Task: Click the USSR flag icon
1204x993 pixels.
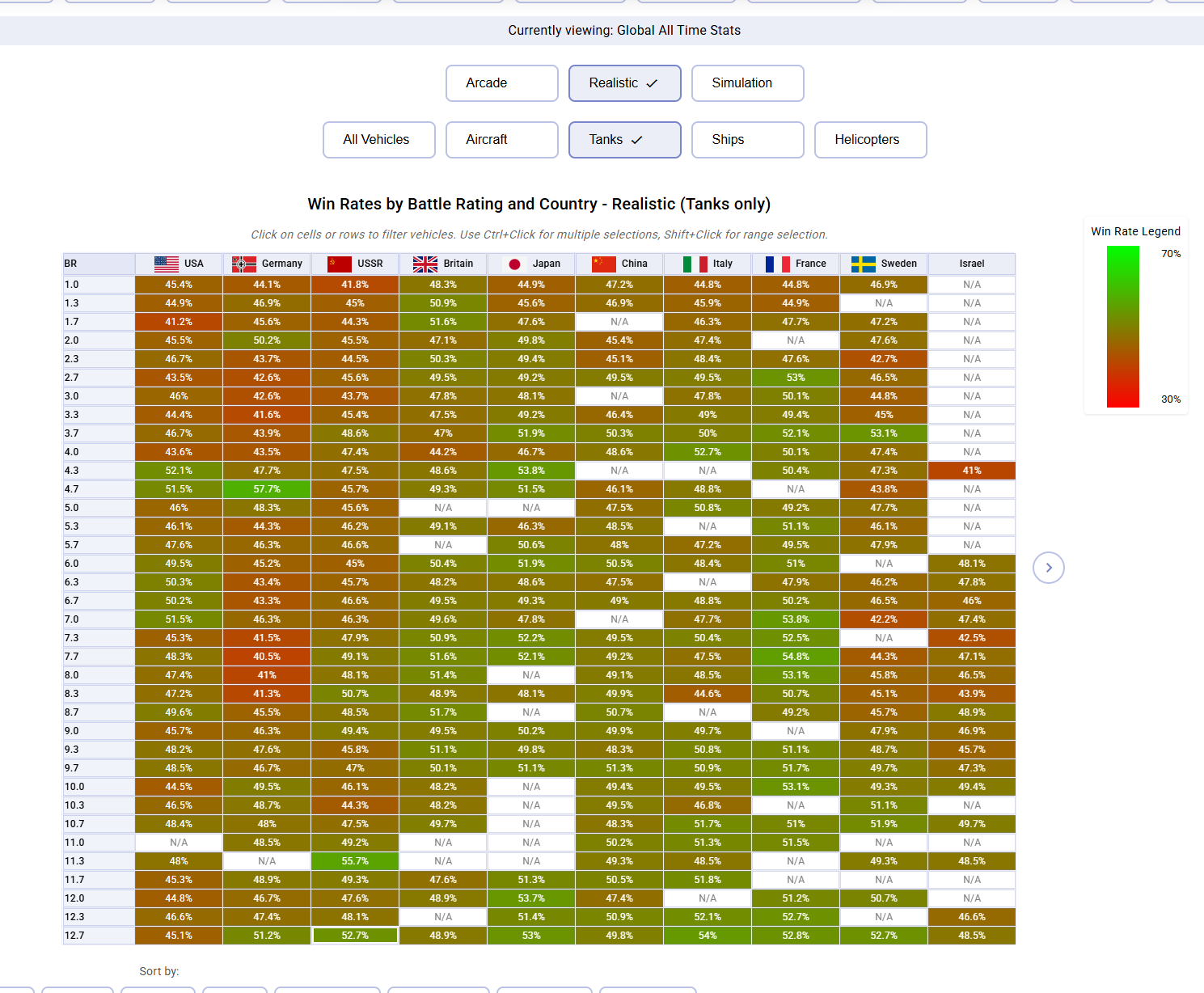Action: pyautogui.click(x=340, y=264)
